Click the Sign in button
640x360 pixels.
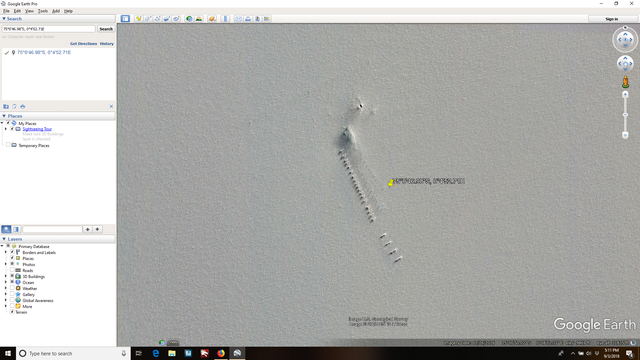point(611,19)
